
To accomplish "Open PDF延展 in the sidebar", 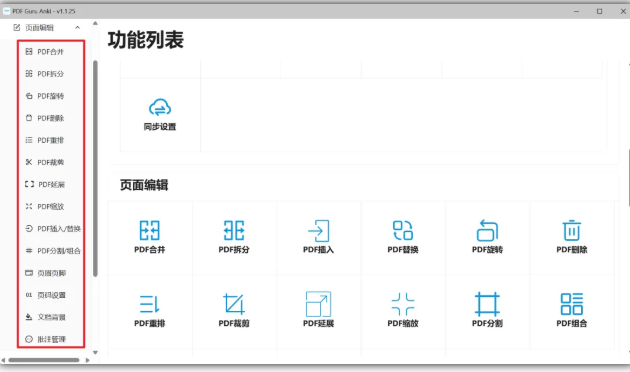I will tap(45, 184).
